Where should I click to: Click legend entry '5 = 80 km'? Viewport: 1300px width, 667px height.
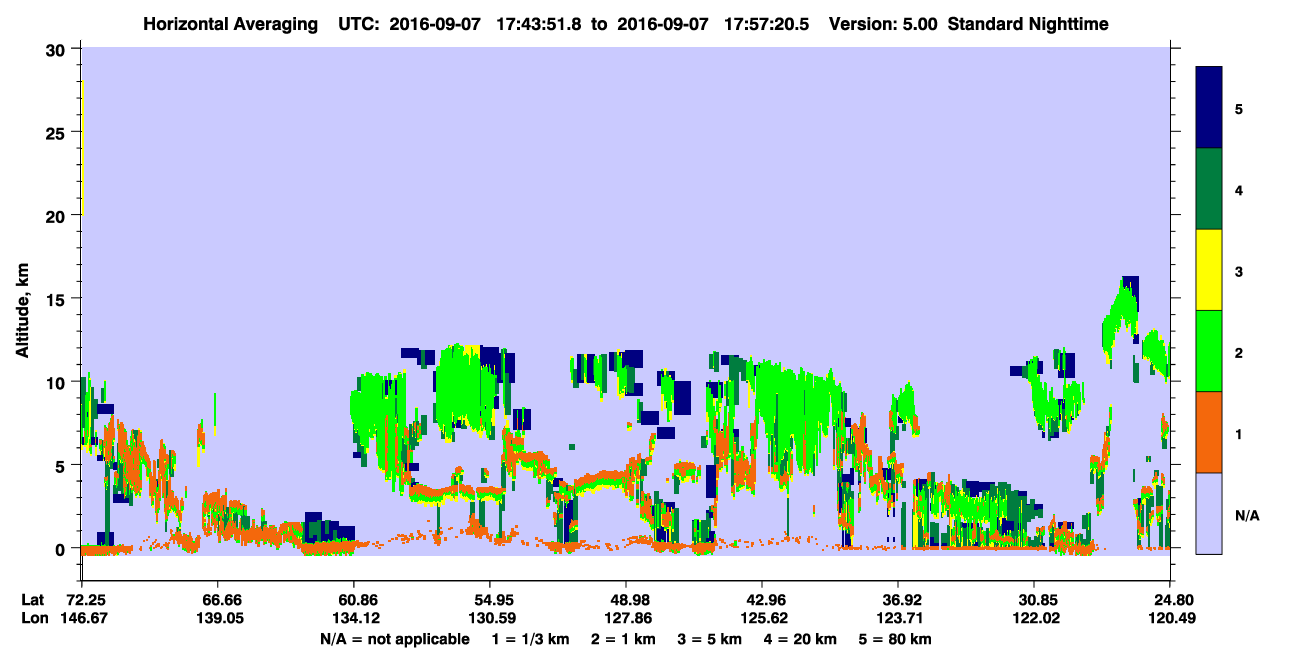point(895,638)
